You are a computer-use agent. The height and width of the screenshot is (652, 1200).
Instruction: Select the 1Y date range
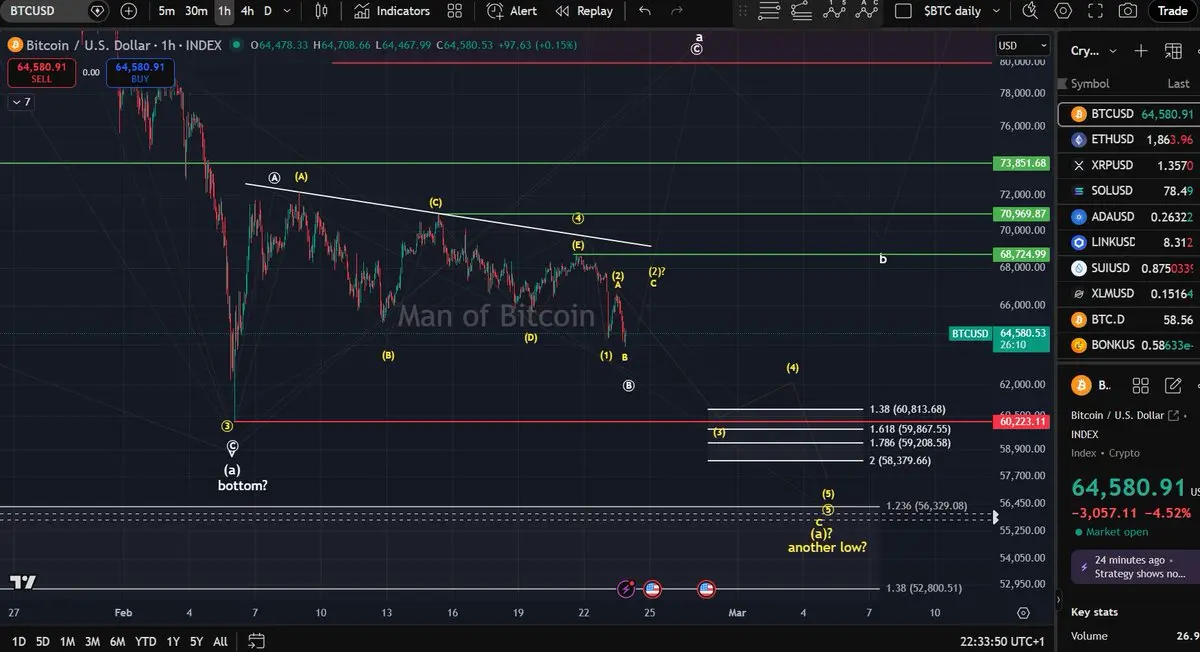click(171, 641)
